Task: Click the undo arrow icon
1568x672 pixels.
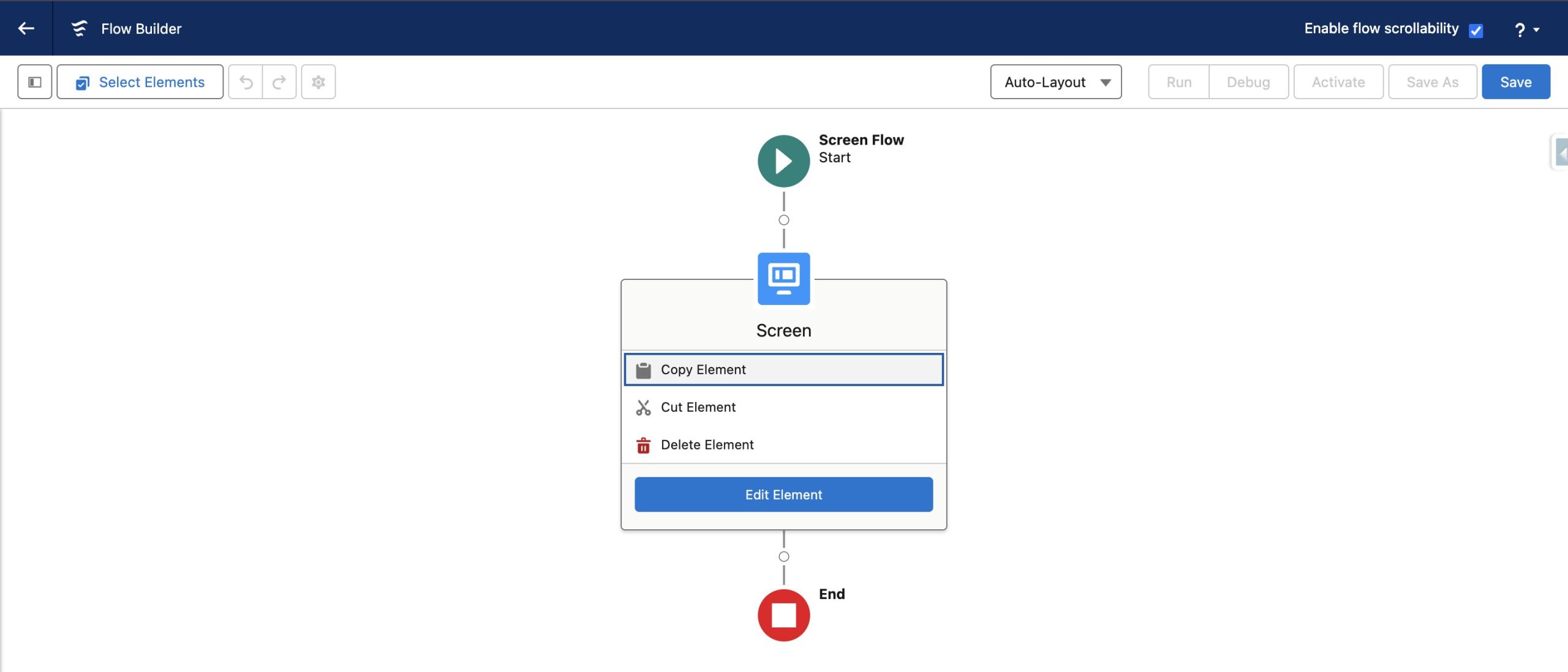Action: 246,81
